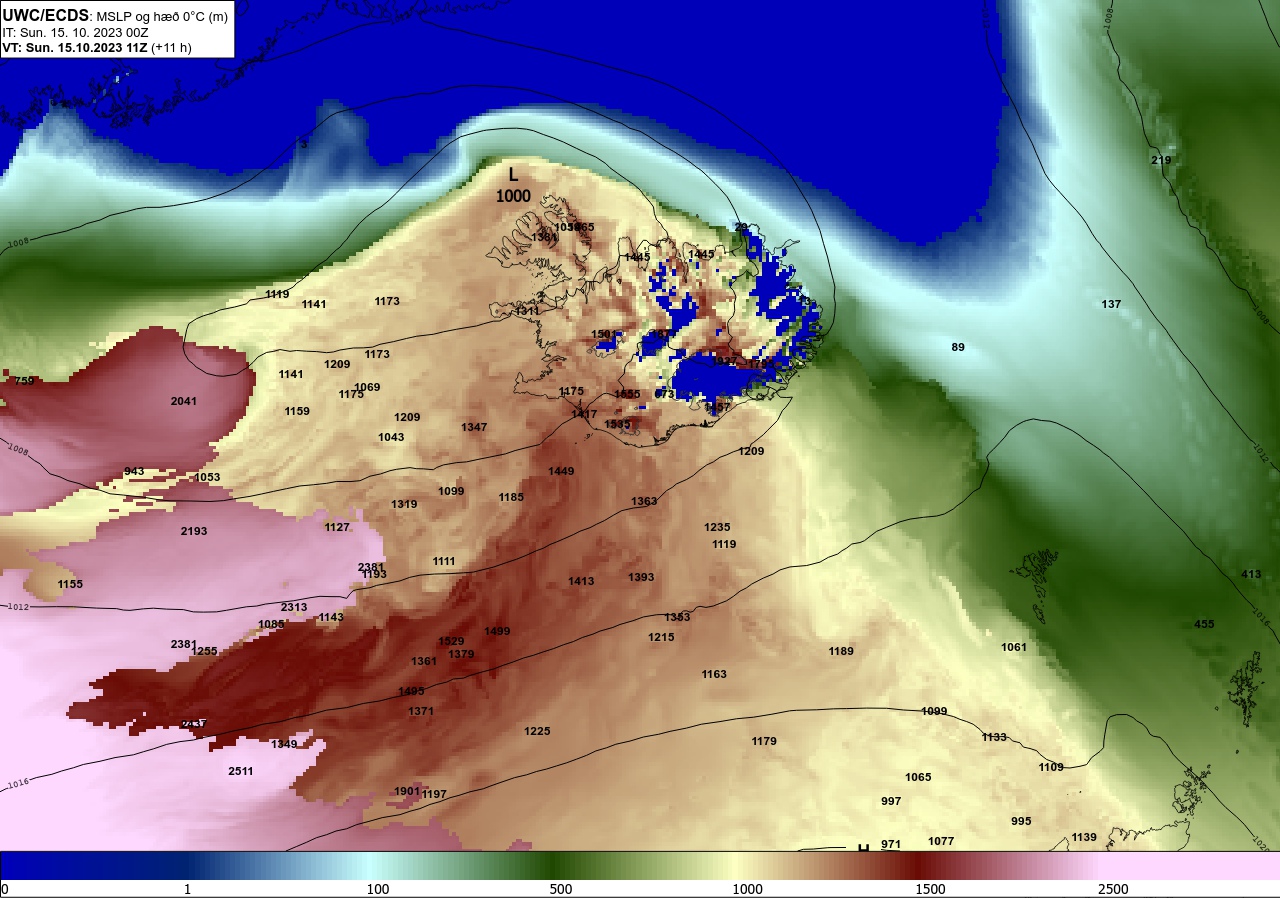This screenshot has width=1280, height=898.
Task: Click the map value "1215"
Action: click(x=661, y=637)
